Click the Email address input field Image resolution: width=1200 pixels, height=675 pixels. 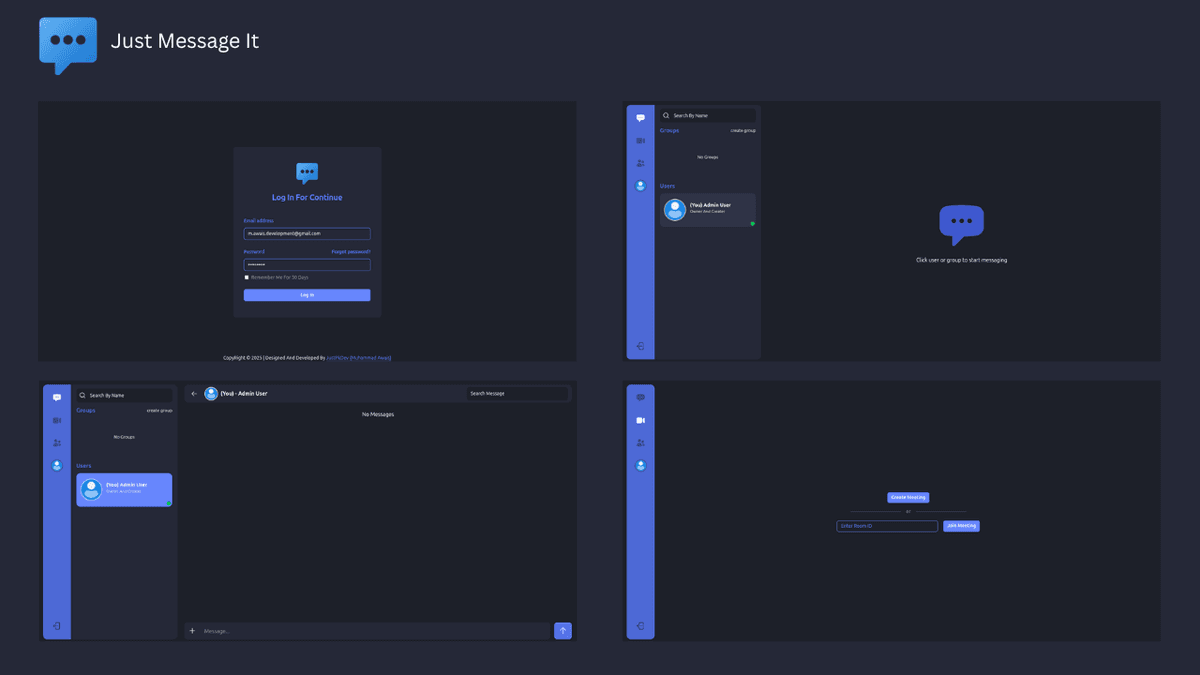pyautogui.click(x=307, y=233)
